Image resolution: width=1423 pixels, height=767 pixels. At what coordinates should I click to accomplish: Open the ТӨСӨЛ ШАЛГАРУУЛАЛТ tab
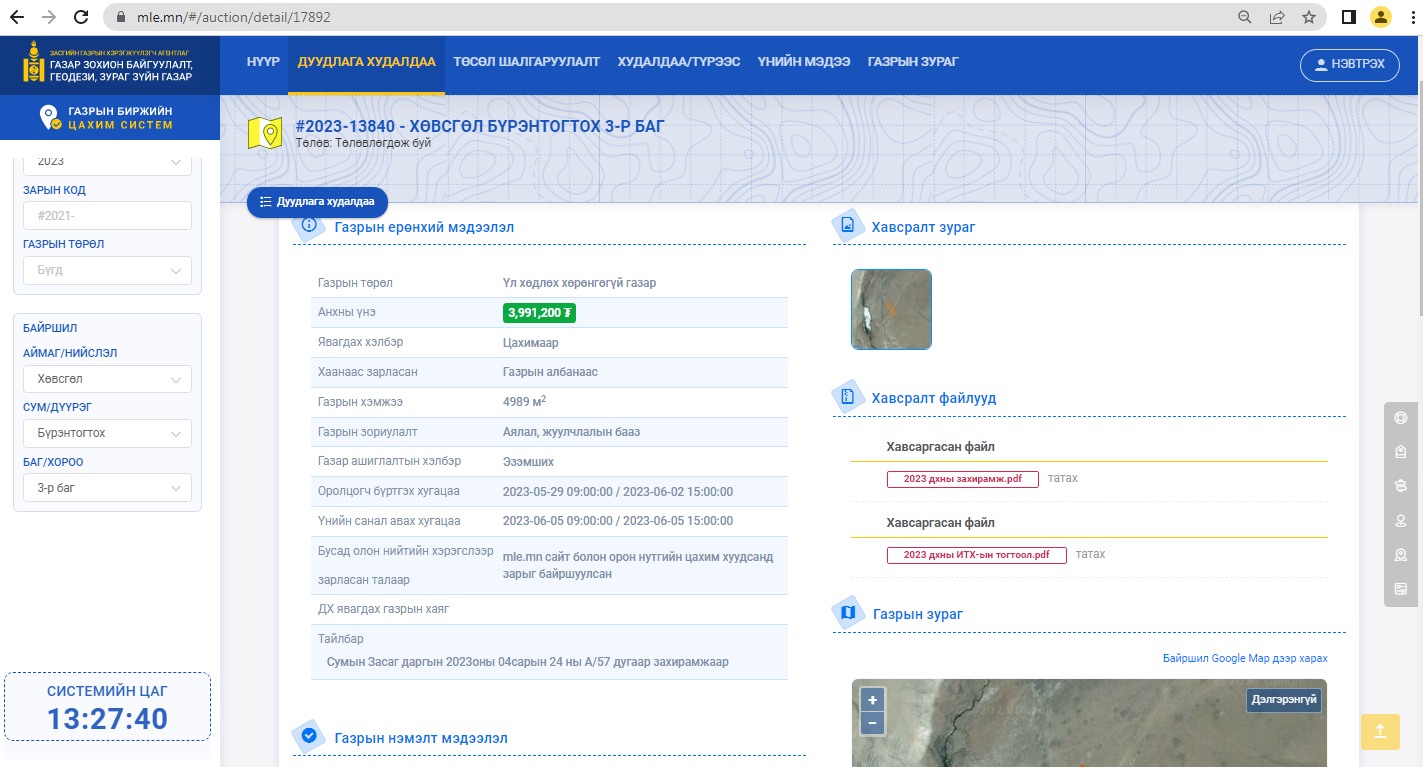(526, 62)
